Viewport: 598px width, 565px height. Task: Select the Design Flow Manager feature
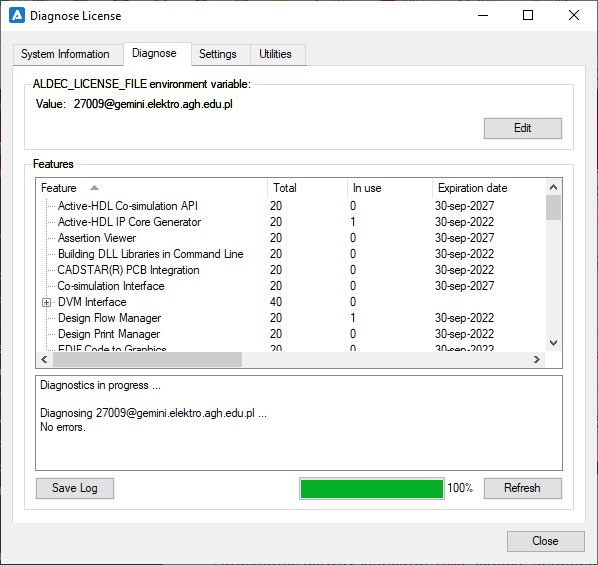109,318
